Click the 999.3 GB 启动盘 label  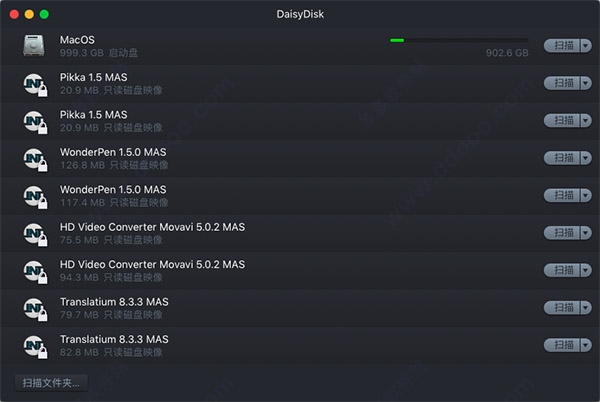point(99,53)
